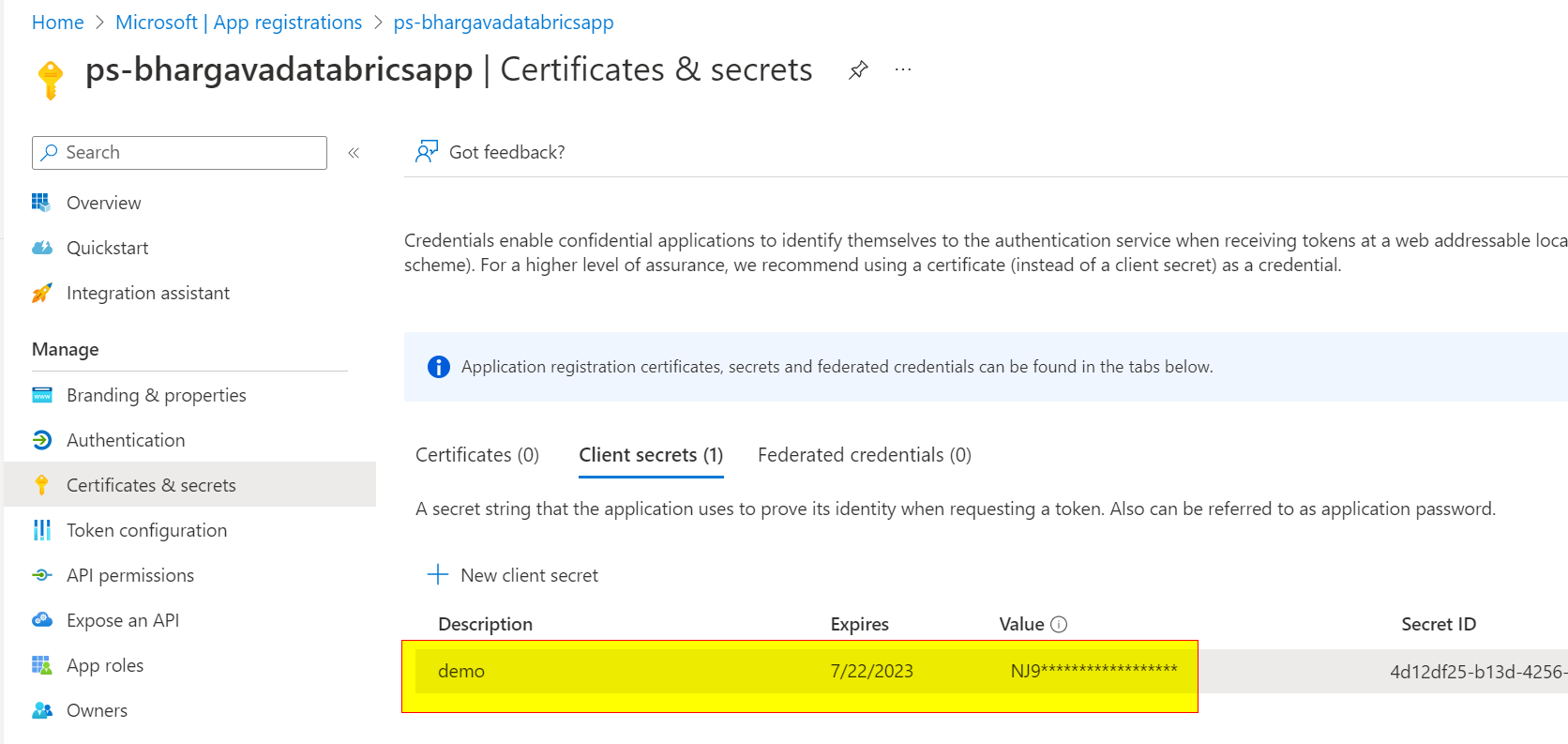Click the Value column info icon
Image resolution: width=1568 pixels, height=744 pixels.
click(x=1059, y=624)
